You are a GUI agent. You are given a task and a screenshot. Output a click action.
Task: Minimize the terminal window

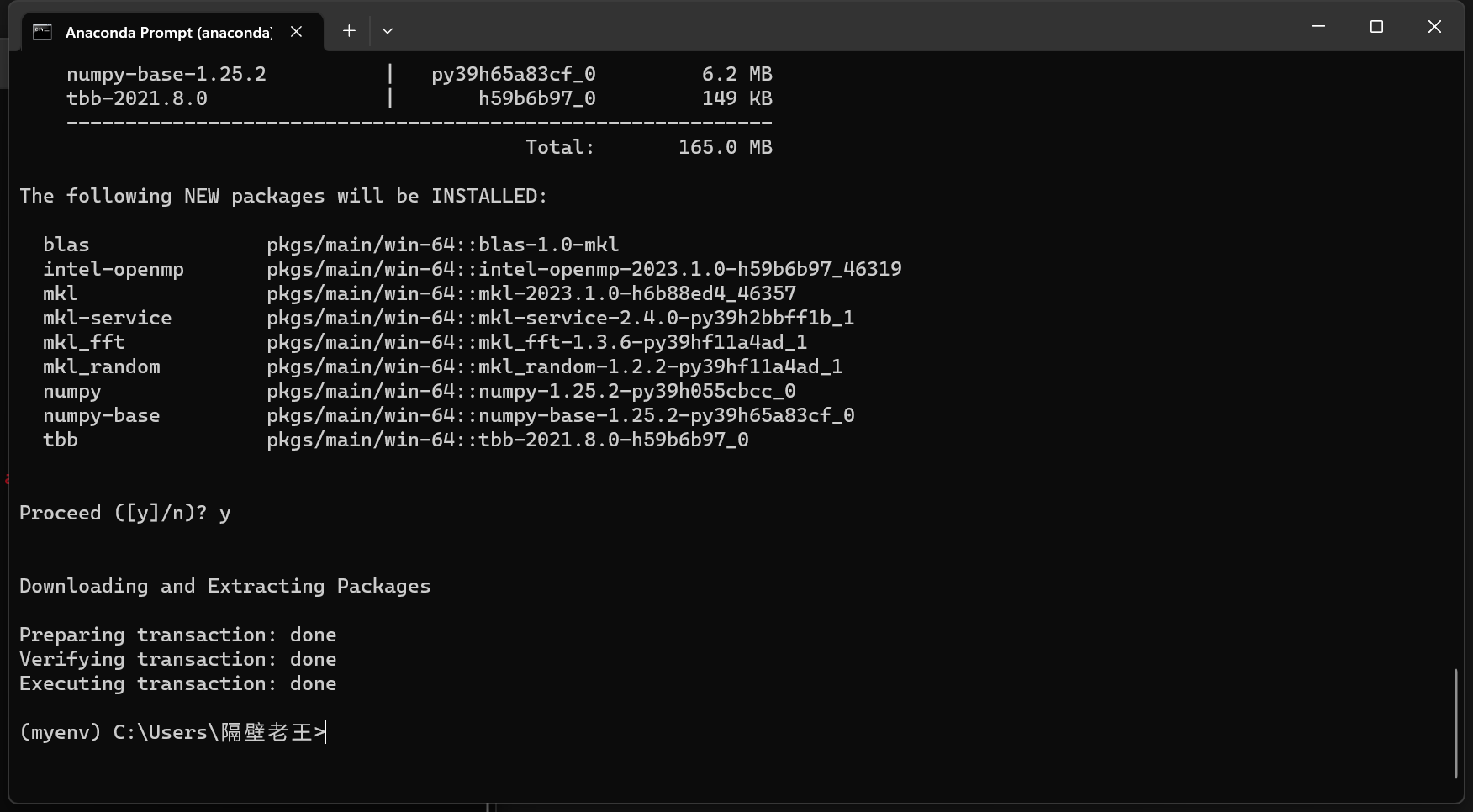(x=1318, y=27)
